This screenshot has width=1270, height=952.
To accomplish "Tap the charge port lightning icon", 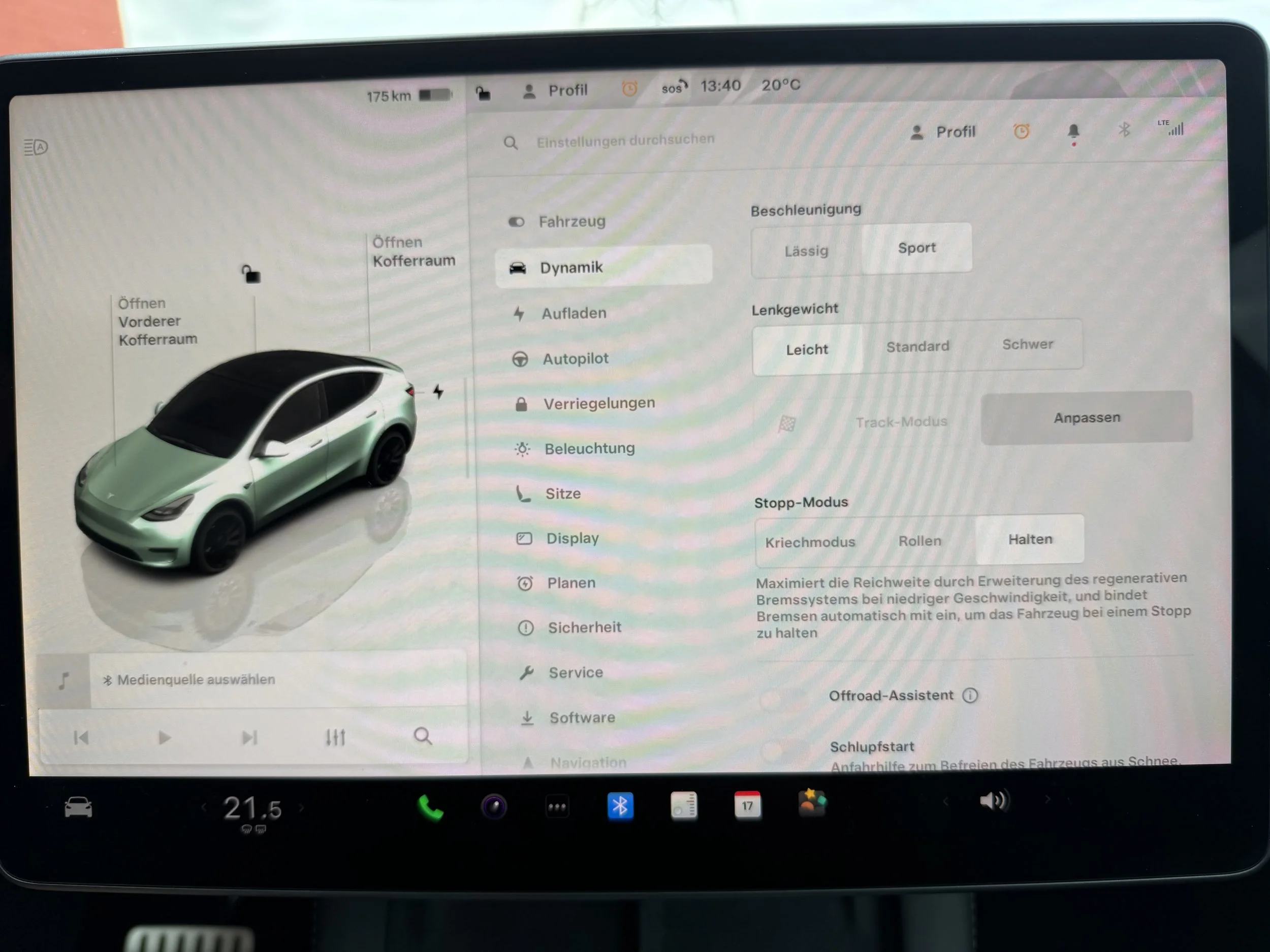I will 438,391.
